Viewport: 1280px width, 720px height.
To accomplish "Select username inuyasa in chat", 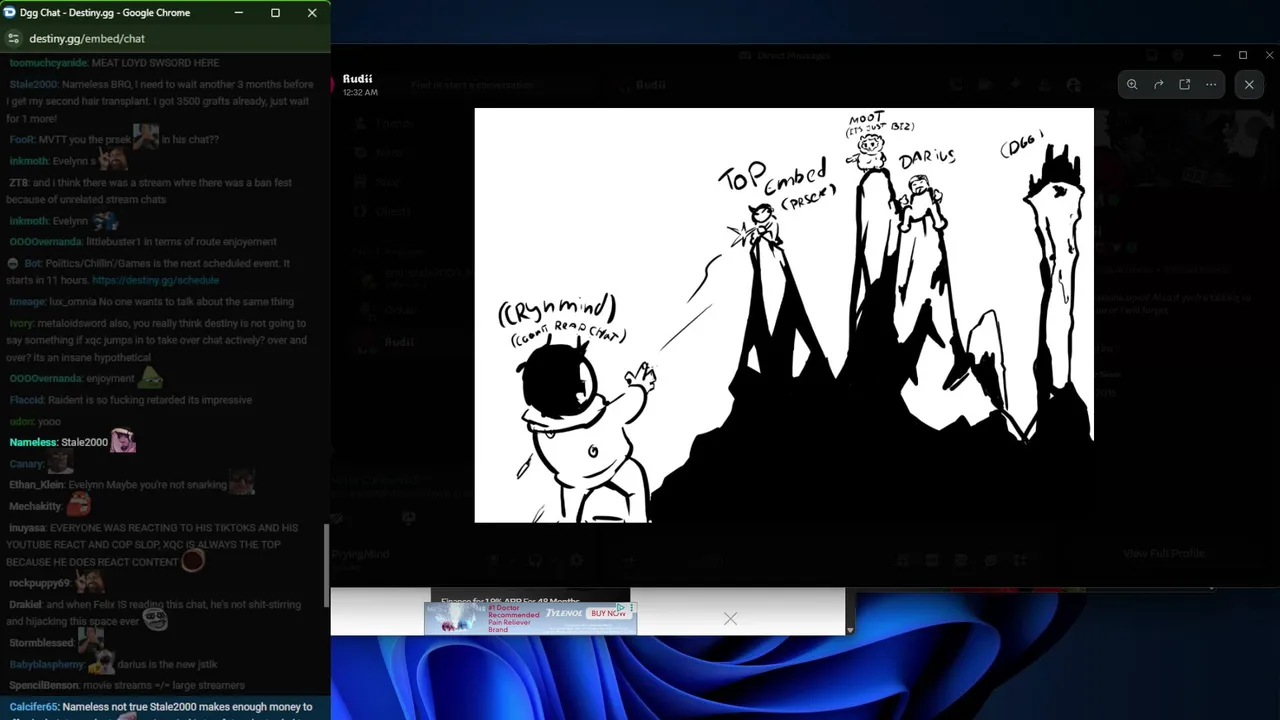I will pyautogui.click(x=27, y=528).
